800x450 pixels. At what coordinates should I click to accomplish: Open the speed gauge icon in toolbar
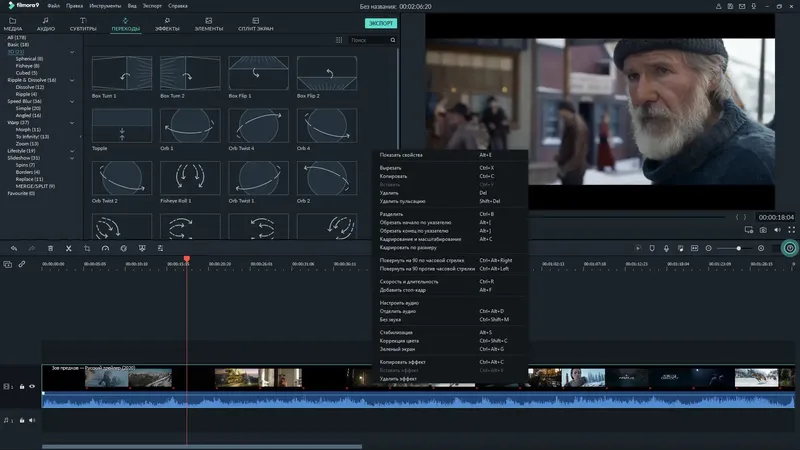tap(105, 248)
